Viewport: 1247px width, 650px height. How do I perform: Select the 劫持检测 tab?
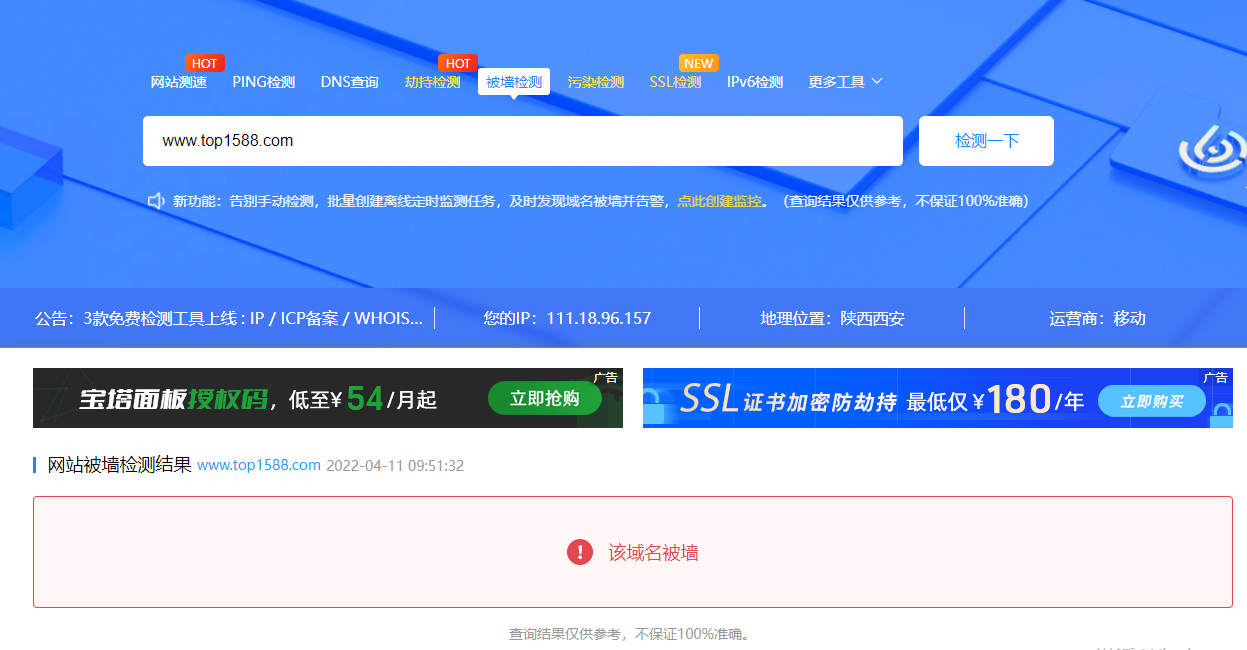tap(433, 82)
